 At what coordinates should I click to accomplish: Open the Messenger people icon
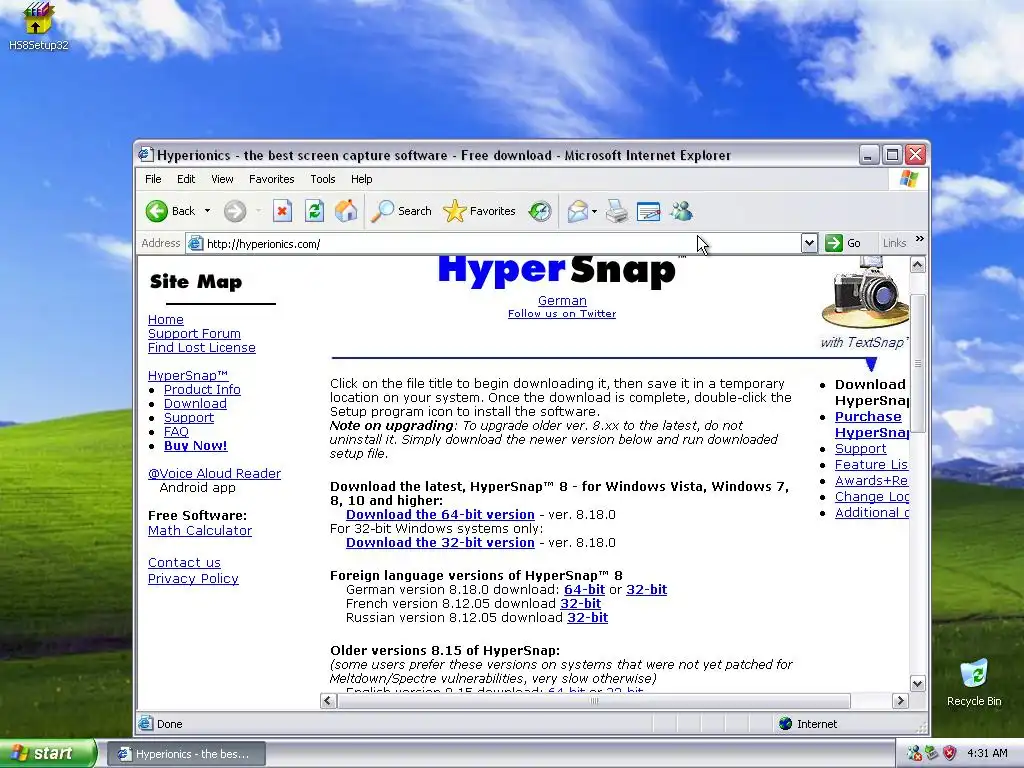[x=681, y=211]
